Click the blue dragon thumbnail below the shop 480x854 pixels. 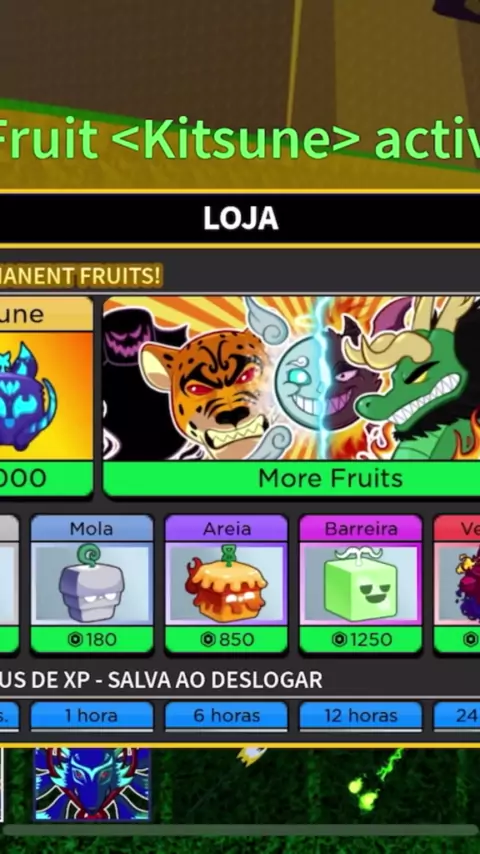pyautogui.click(x=93, y=784)
